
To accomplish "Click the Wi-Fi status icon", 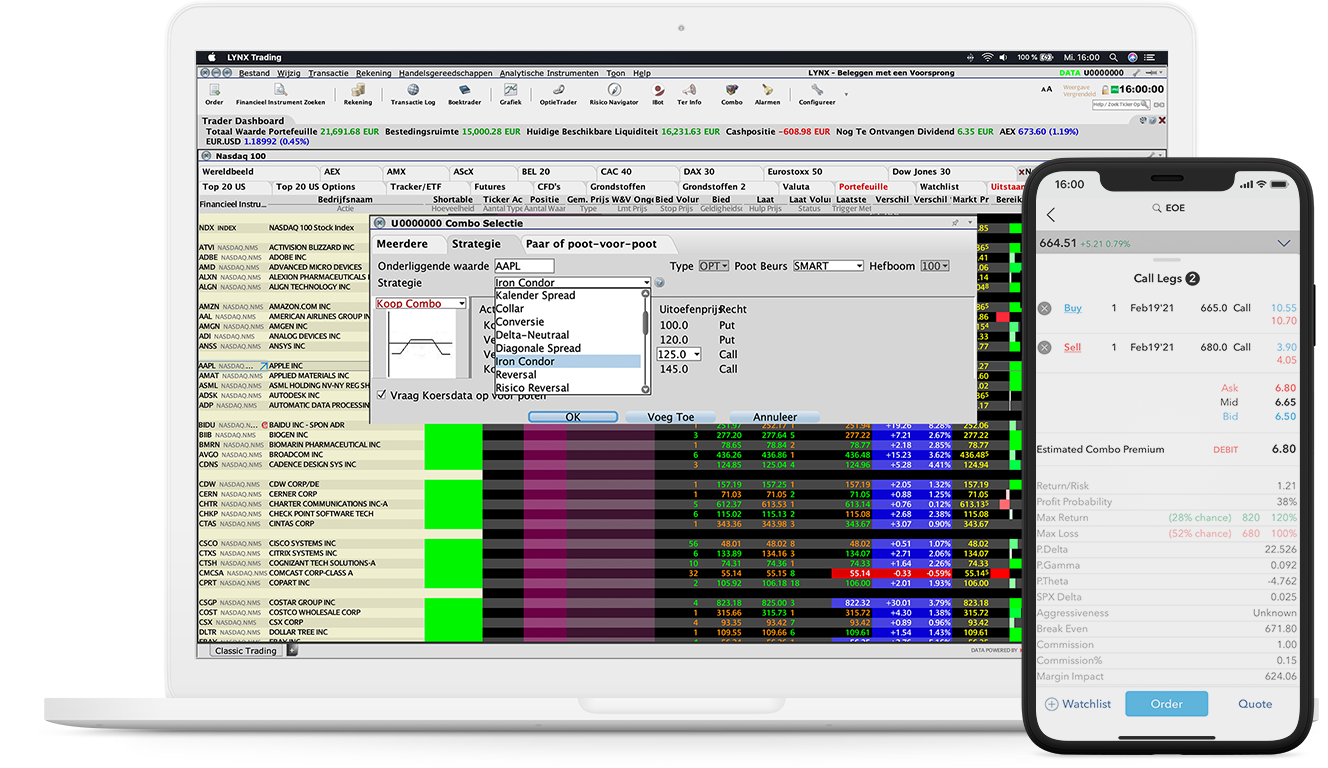I will (x=988, y=58).
